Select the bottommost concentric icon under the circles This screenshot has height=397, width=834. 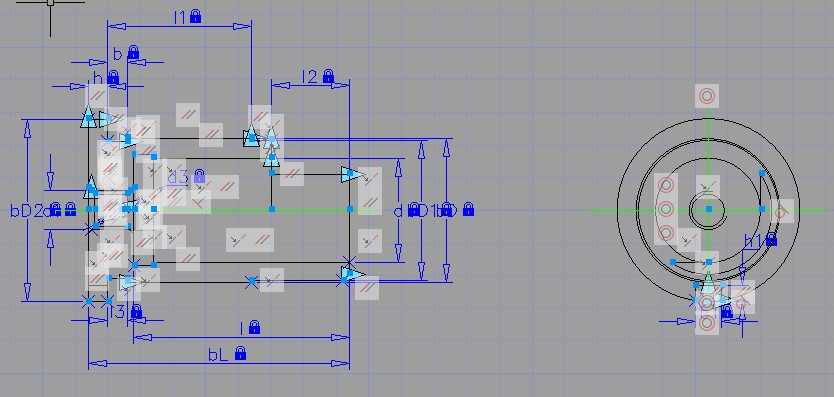[x=707, y=323]
